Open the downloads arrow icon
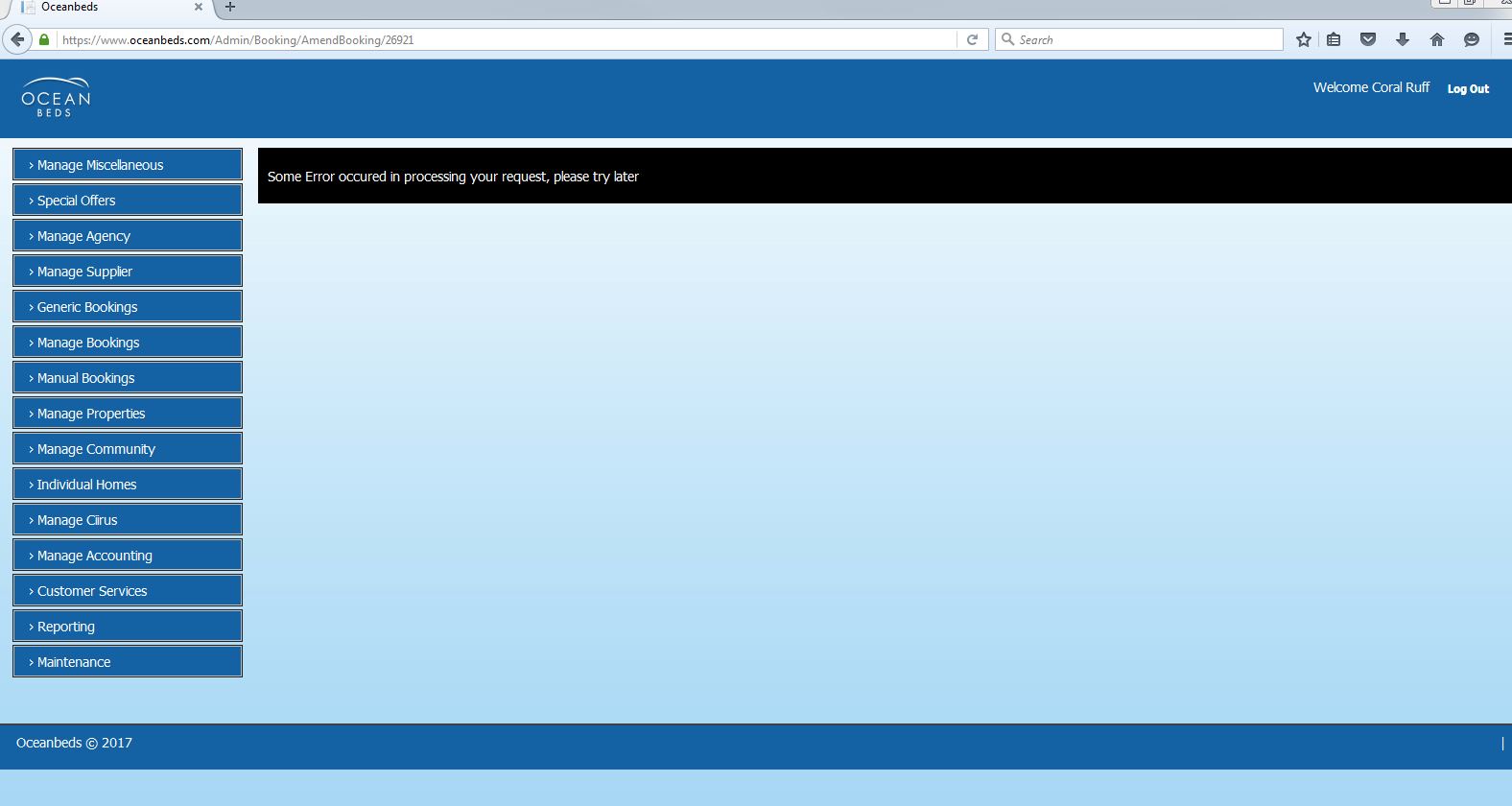The height and width of the screenshot is (806, 1512). coord(1403,39)
